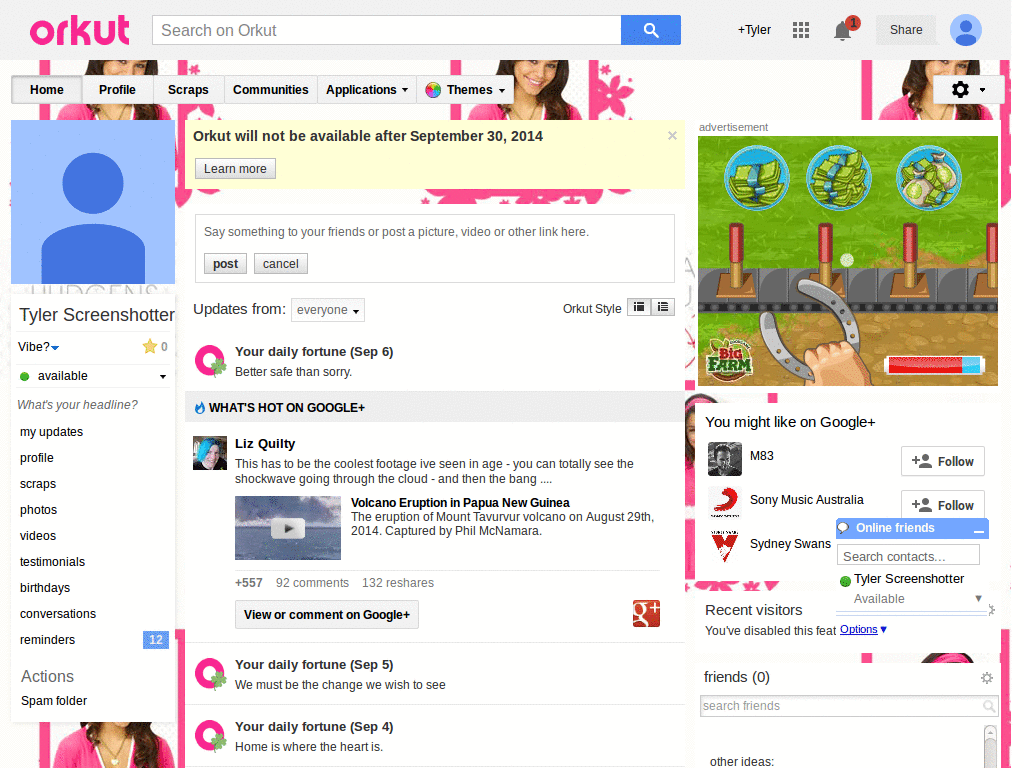The width and height of the screenshot is (1024, 768).
Task: Expand the Vibe dropdown arrow
Action: (x=56, y=347)
